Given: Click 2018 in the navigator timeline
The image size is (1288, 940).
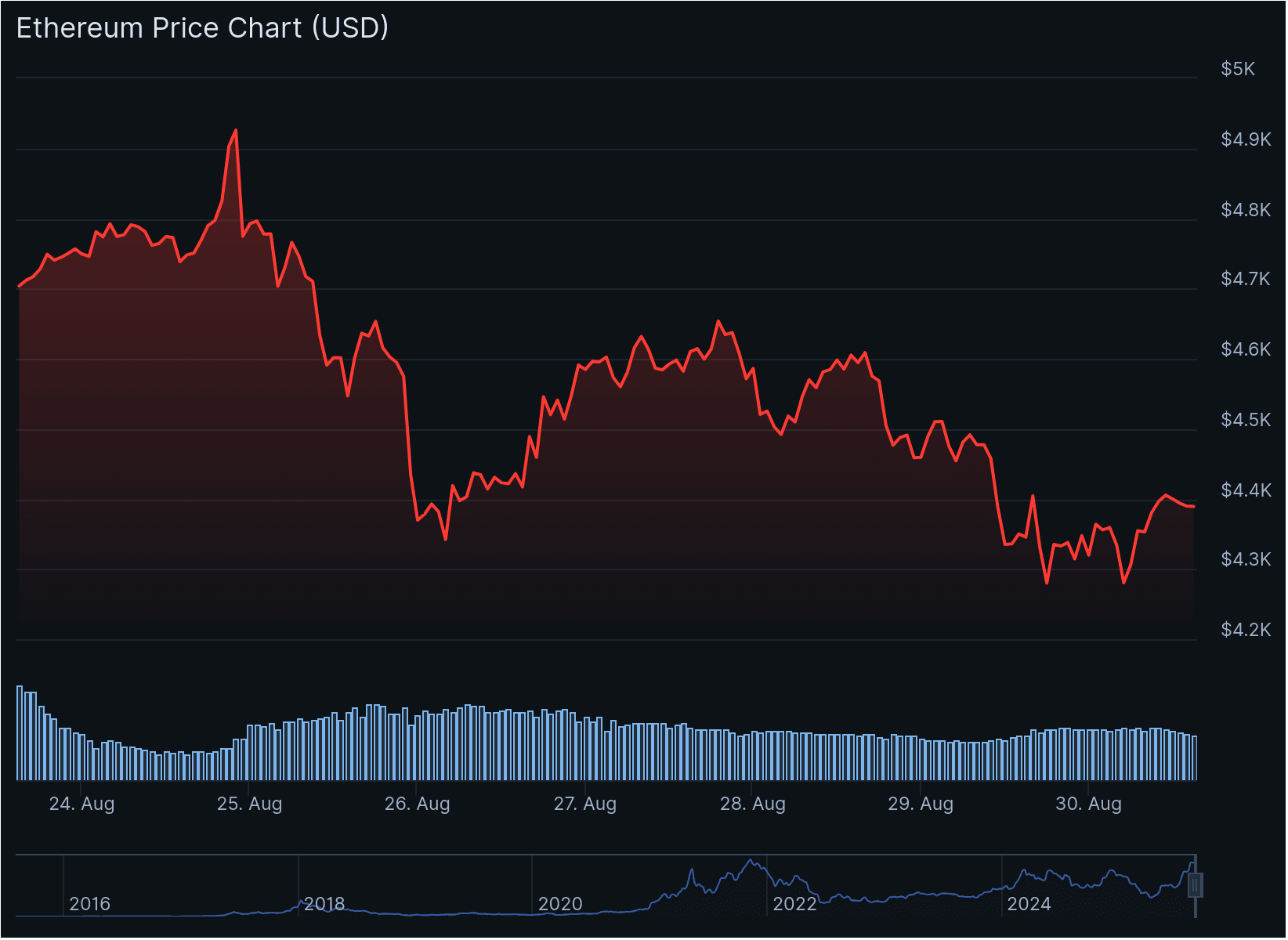Looking at the screenshot, I should click(324, 904).
